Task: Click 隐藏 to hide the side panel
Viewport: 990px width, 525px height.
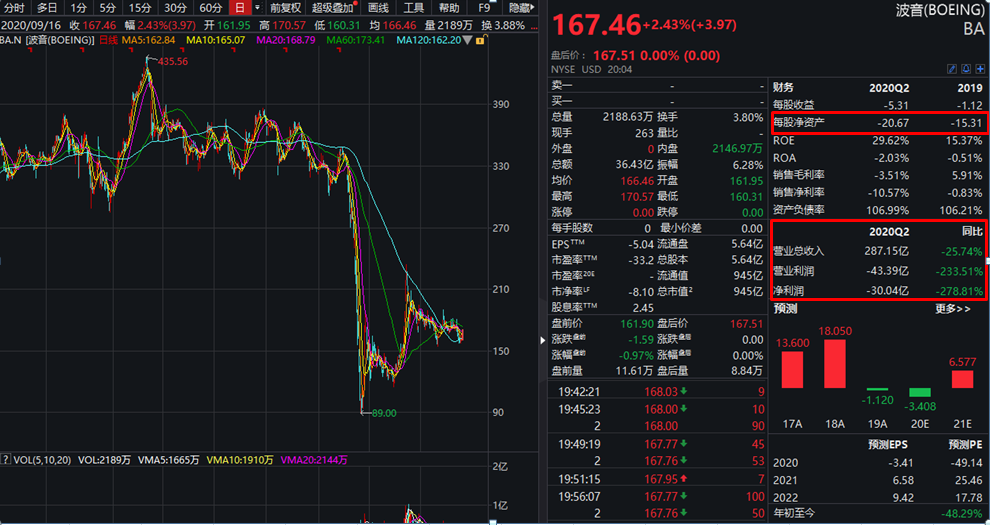Action: [x=522, y=8]
